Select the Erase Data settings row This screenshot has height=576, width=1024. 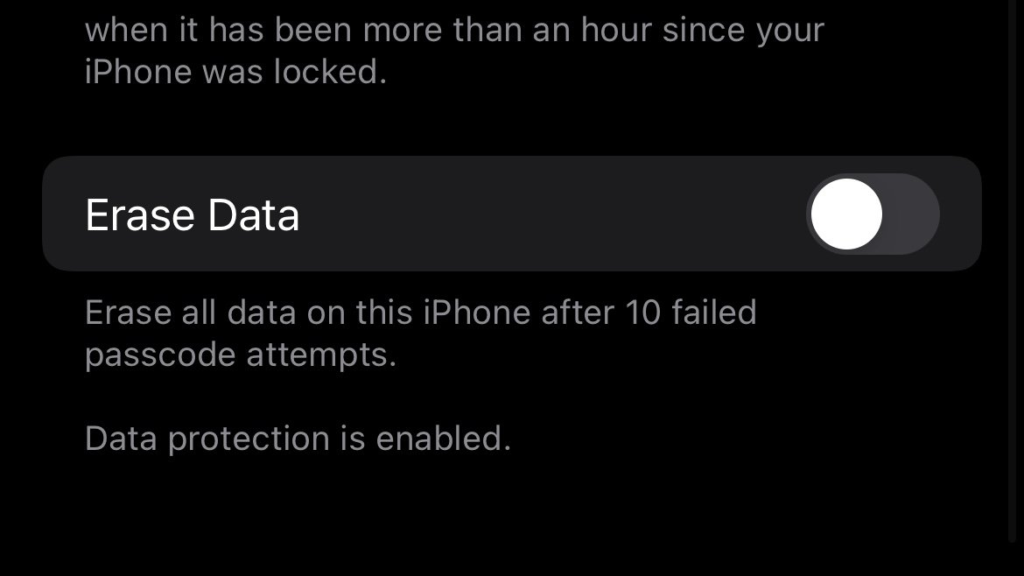(x=512, y=214)
